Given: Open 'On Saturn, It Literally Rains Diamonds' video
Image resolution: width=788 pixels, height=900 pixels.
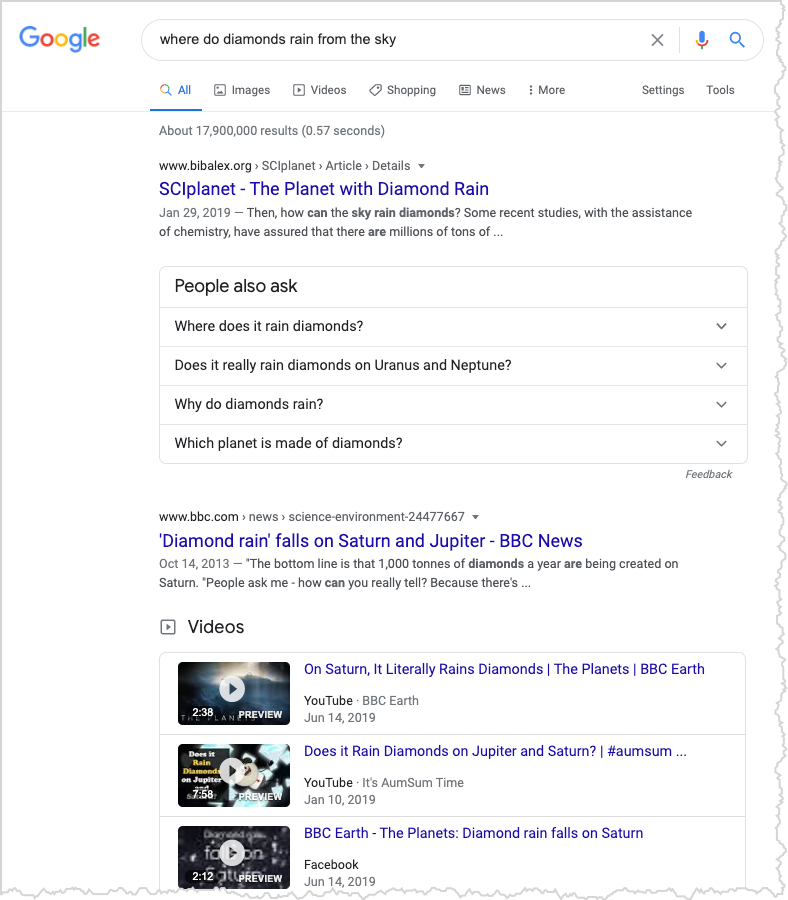Looking at the screenshot, I should [x=504, y=669].
